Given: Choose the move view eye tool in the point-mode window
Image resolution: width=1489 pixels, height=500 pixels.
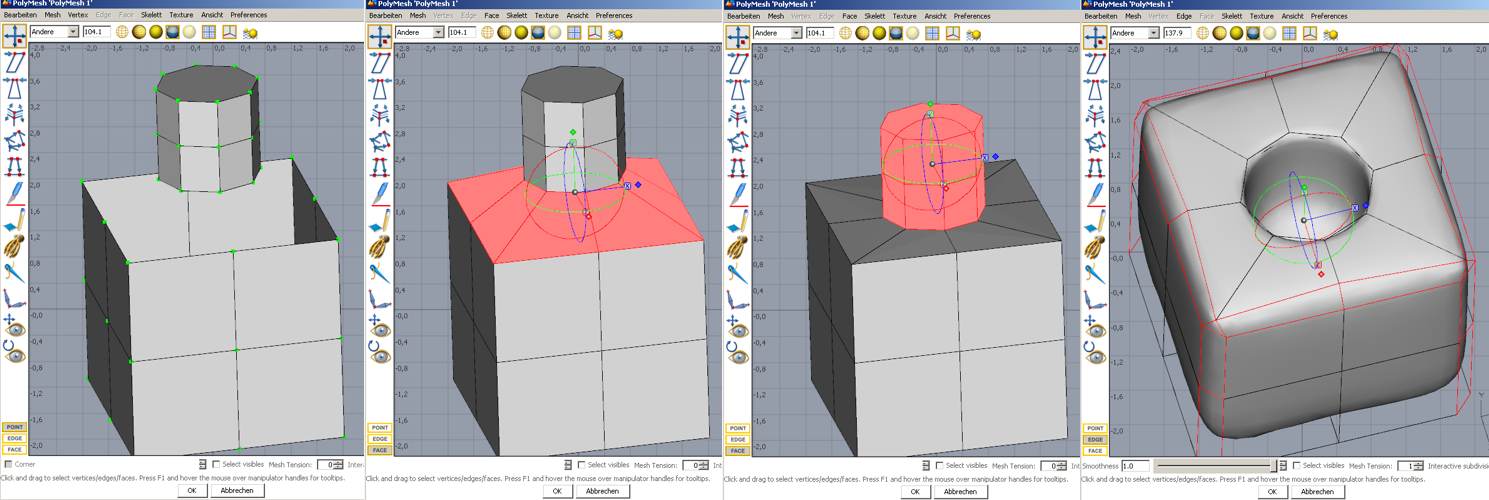Looking at the screenshot, I should [15, 324].
